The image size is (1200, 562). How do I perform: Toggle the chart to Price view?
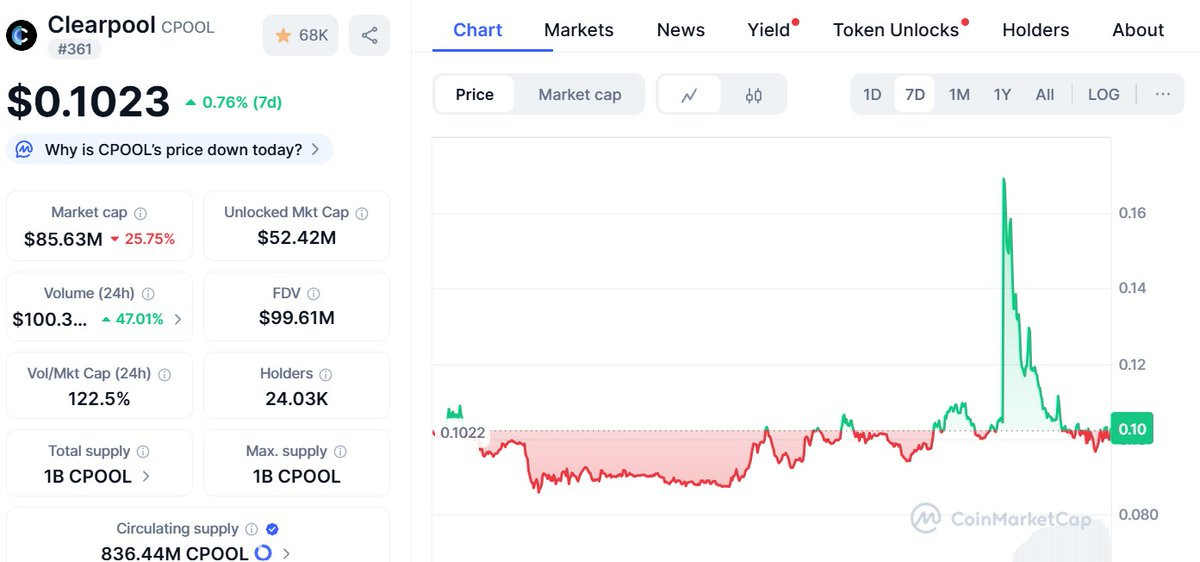point(475,95)
